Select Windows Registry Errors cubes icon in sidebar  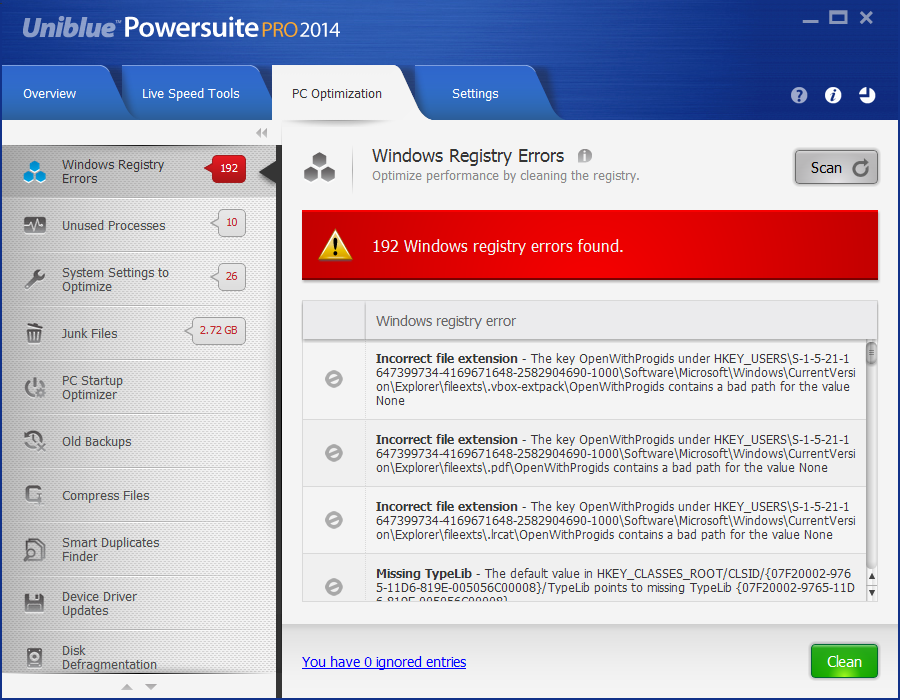tap(34, 172)
